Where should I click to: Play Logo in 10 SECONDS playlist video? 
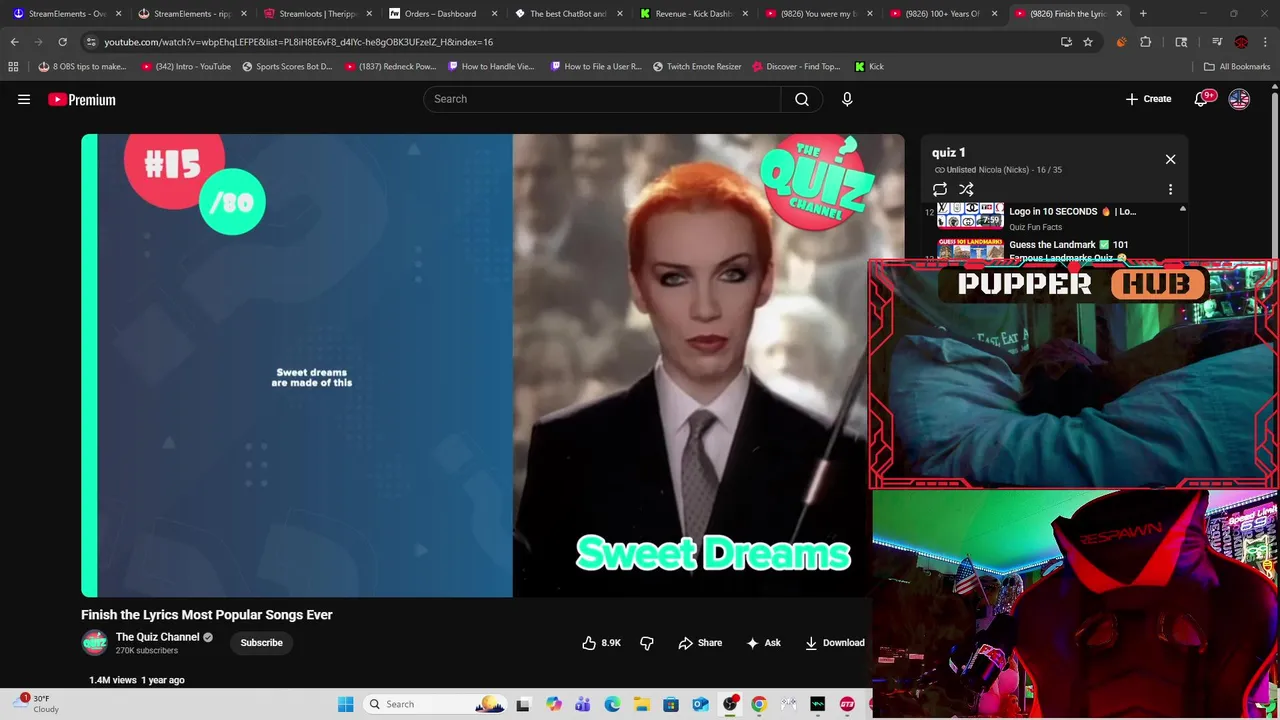pyautogui.click(x=1052, y=217)
